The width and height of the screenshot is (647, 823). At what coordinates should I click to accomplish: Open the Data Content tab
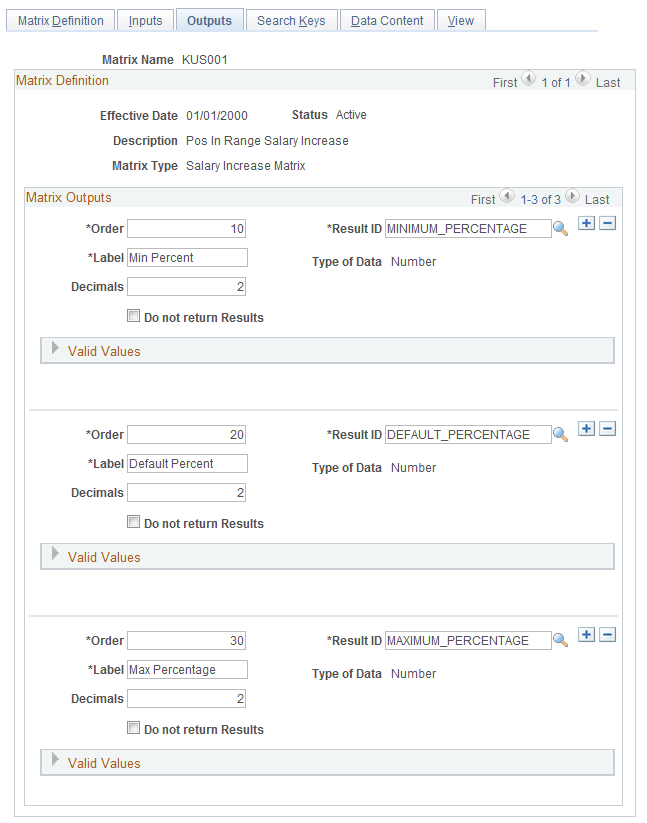(x=386, y=19)
